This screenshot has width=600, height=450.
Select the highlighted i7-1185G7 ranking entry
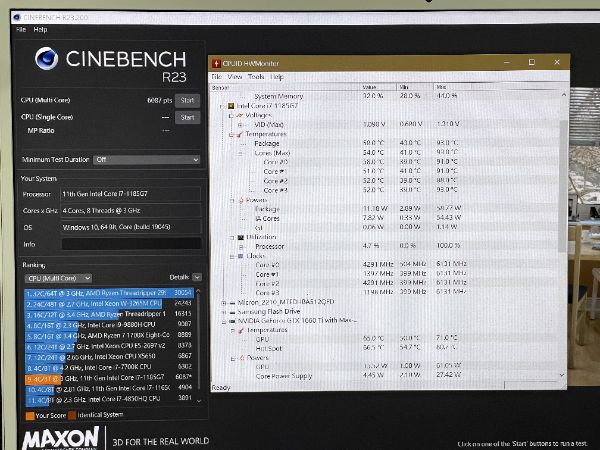tap(109, 377)
